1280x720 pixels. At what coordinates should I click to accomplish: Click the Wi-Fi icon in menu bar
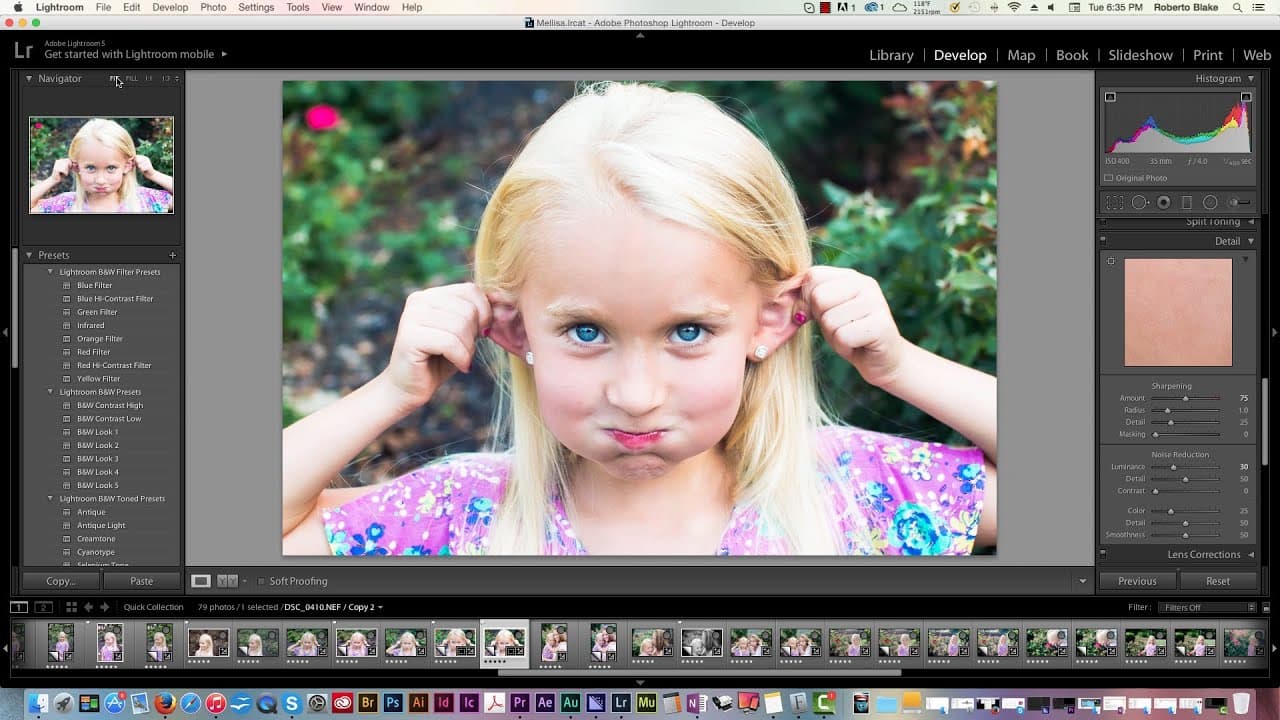pos(1015,7)
